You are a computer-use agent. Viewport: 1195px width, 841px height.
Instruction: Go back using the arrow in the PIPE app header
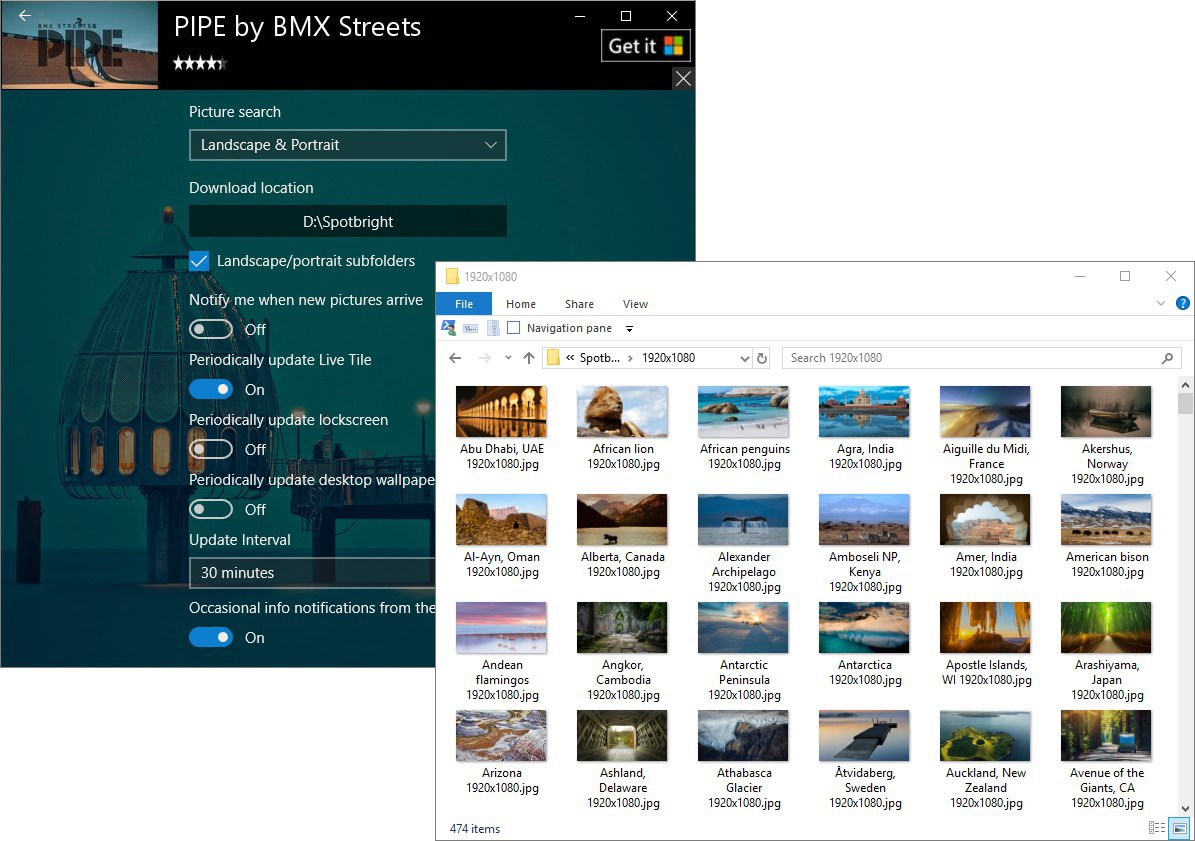(24, 15)
